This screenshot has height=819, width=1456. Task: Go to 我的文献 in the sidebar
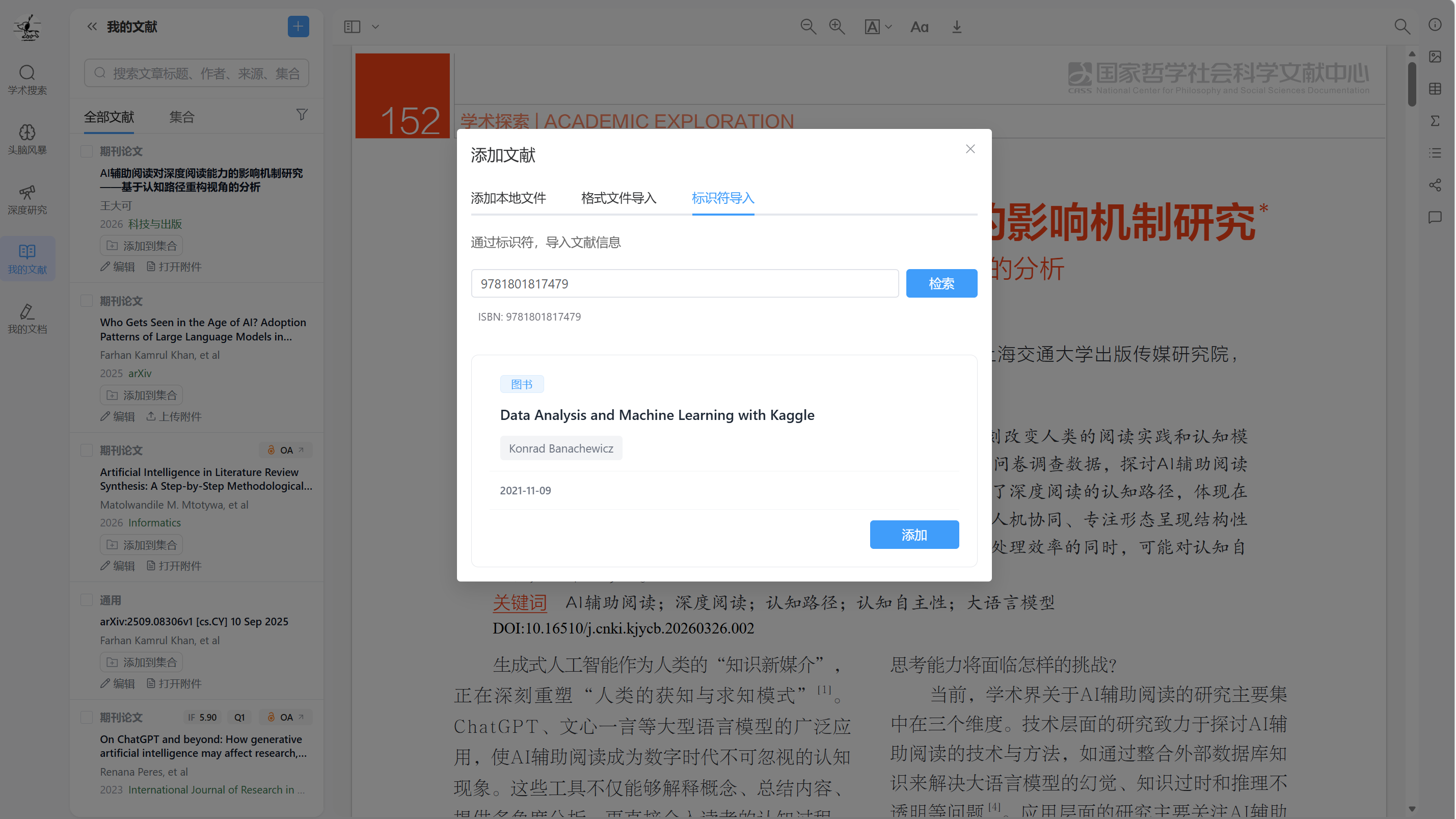click(x=27, y=259)
